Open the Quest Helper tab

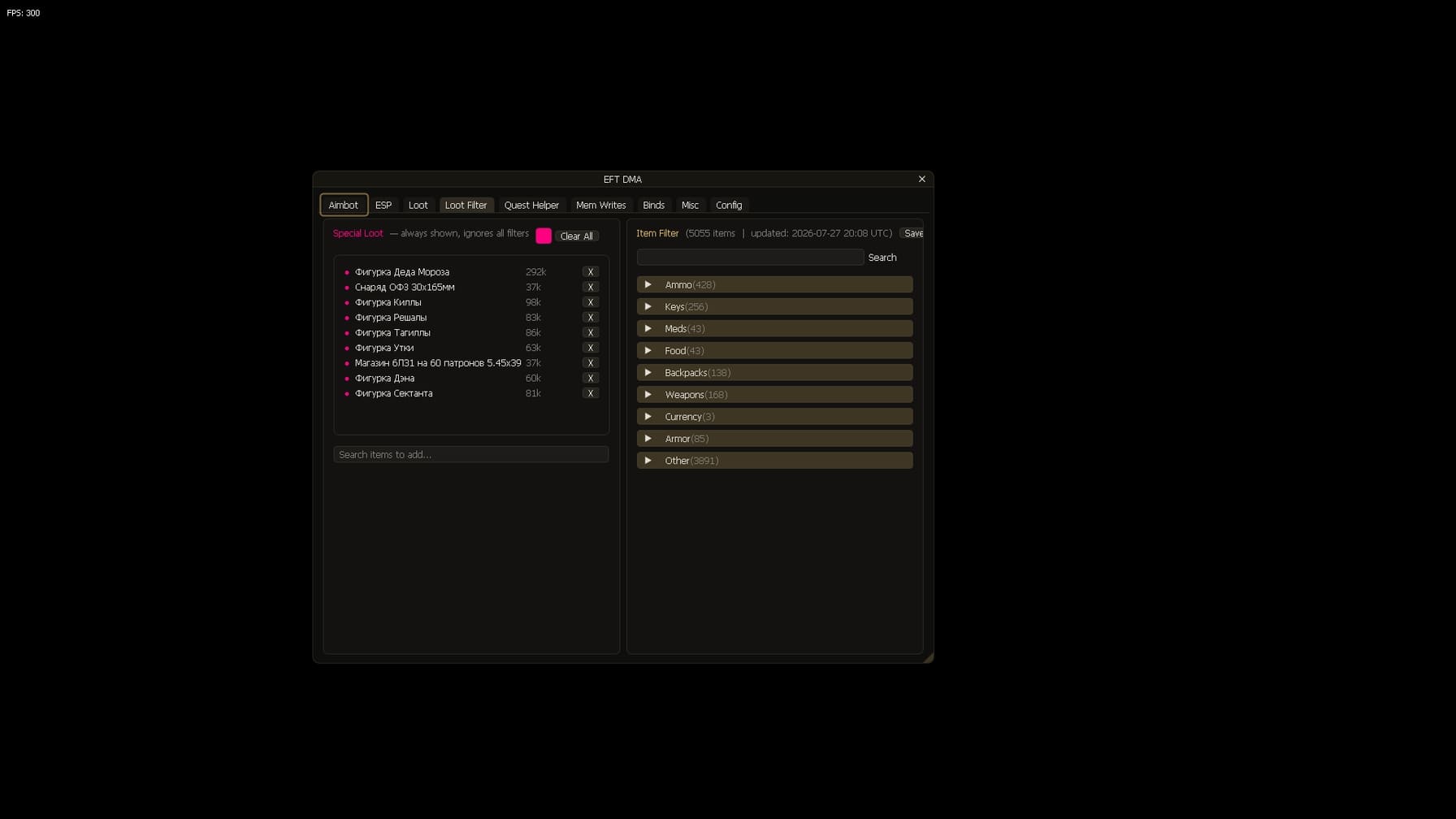click(531, 205)
